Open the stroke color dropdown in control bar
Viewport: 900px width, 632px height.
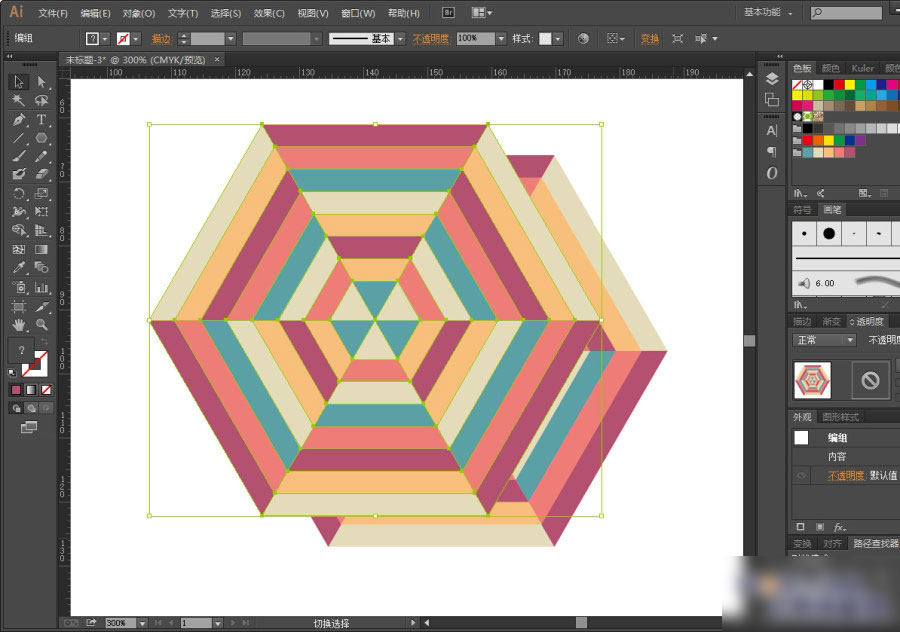[136, 38]
